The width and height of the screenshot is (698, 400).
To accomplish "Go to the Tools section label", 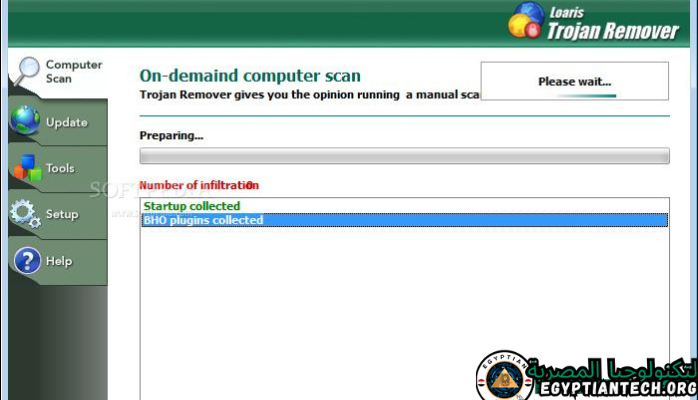I will coord(60,169).
